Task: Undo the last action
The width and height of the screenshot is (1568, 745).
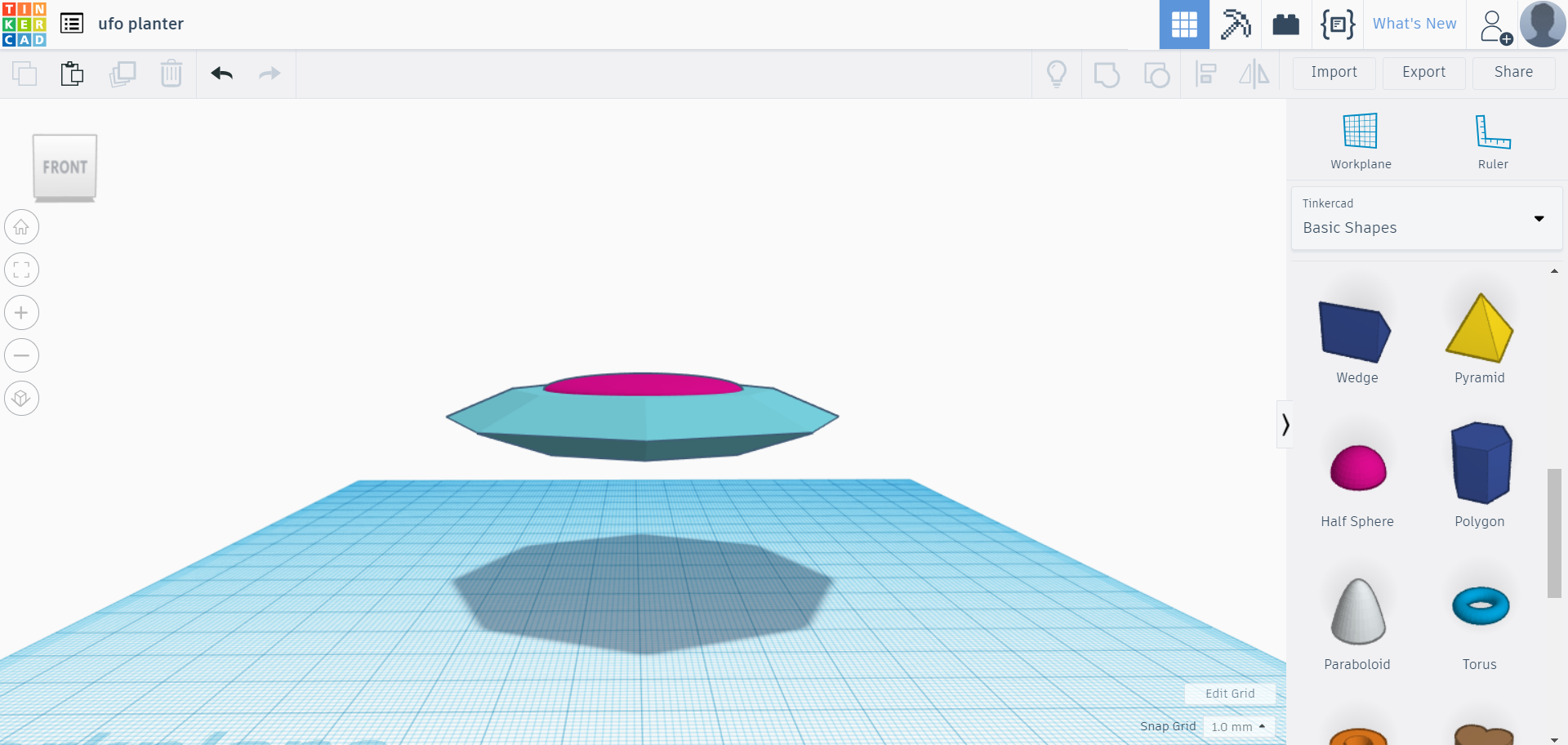Action: click(x=222, y=74)
